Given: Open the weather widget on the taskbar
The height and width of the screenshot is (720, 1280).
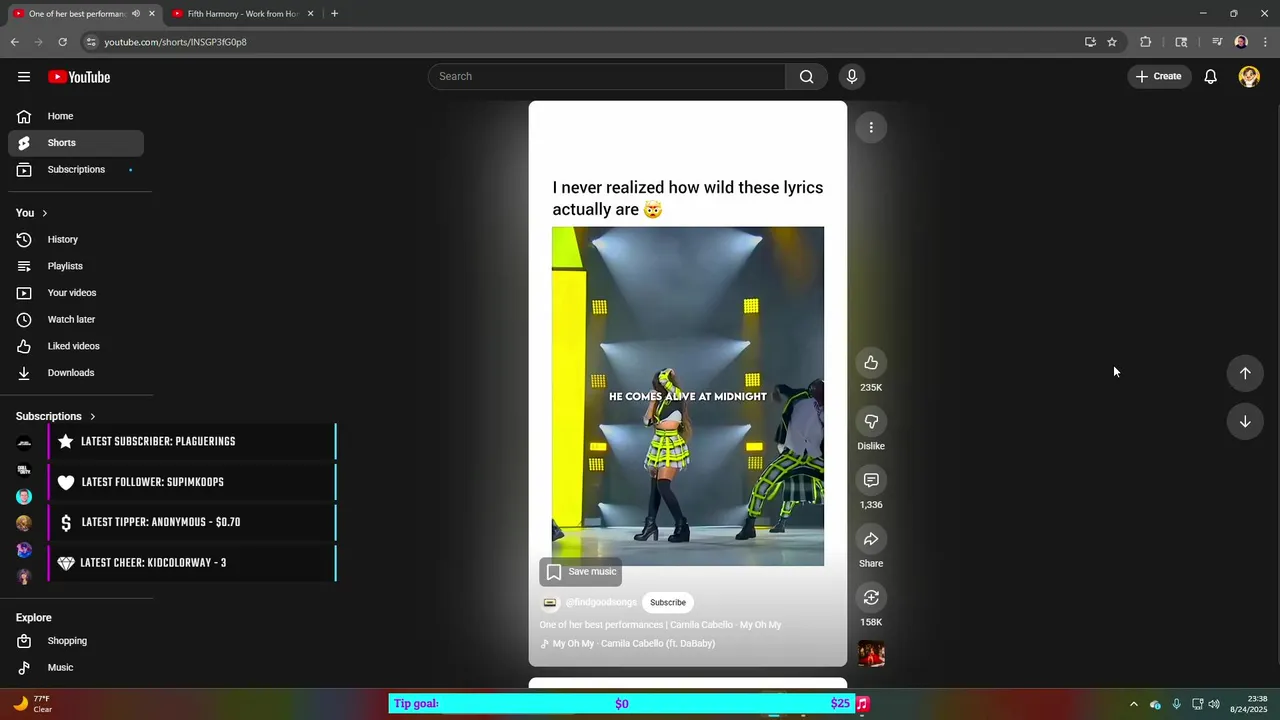Looking at the screenshot, I should [x=32, y=704].
